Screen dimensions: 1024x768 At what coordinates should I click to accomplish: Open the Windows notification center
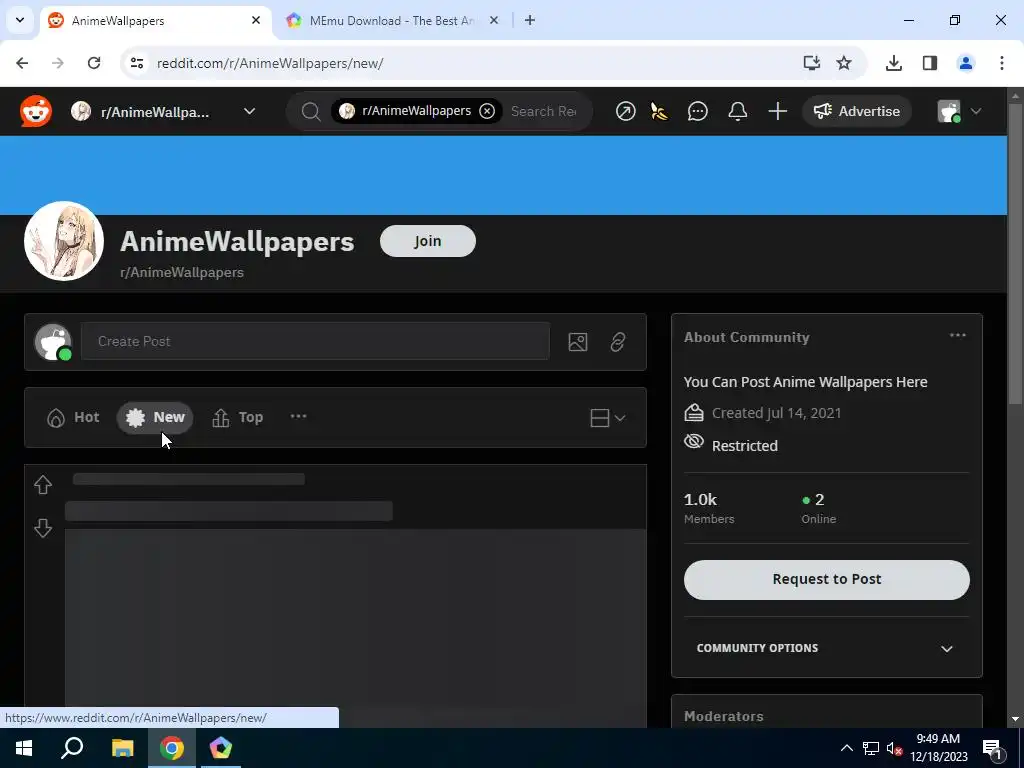click(992, 748)
